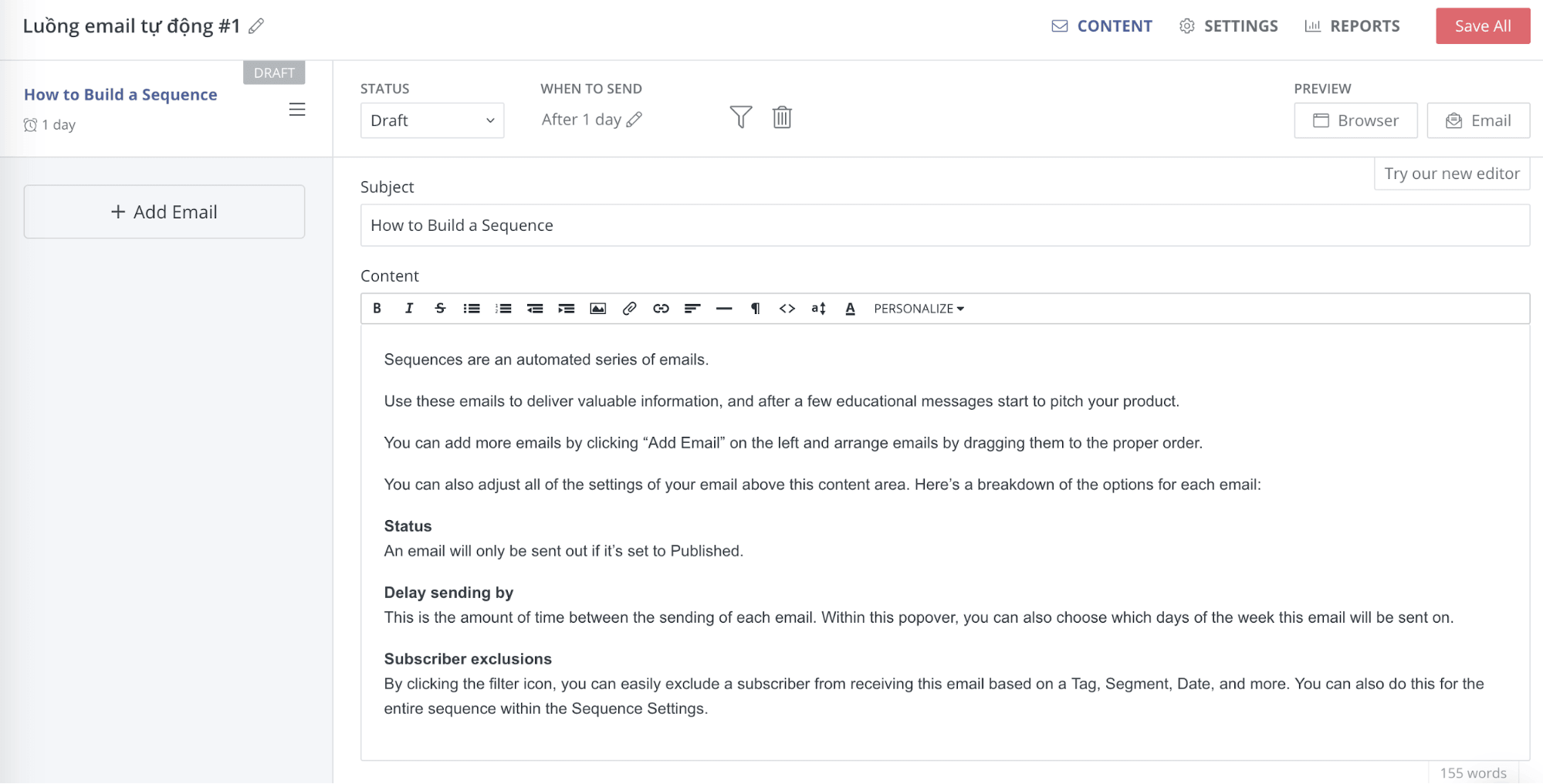
Task: Click the Status heading in content
Action: click(x=408, y=526)
